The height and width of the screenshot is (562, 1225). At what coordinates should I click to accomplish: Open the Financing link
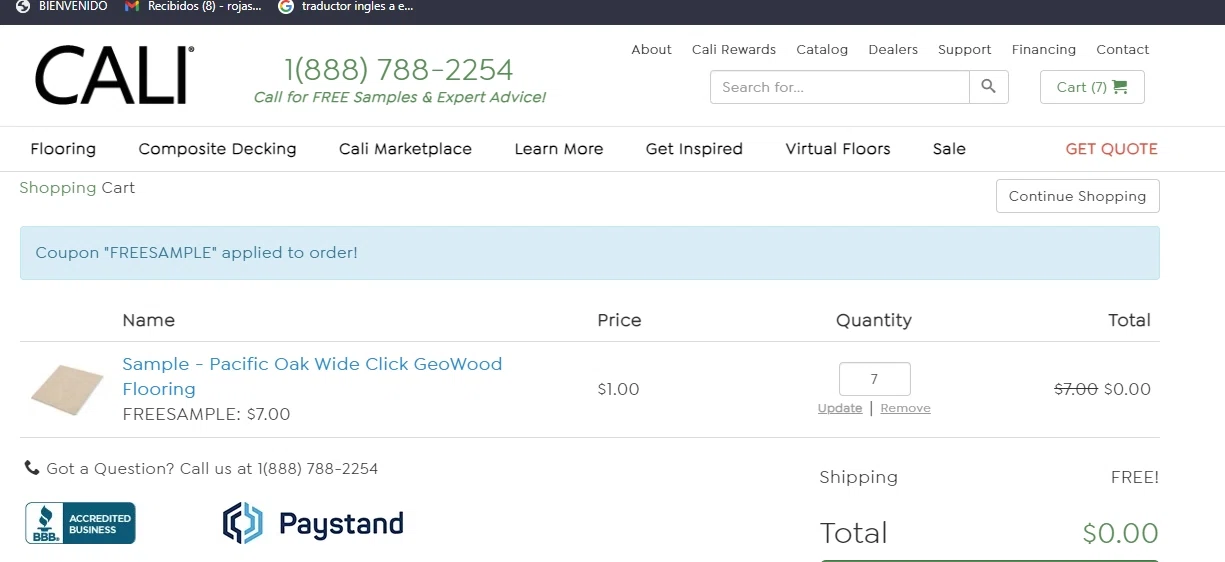coord(1044,49)
